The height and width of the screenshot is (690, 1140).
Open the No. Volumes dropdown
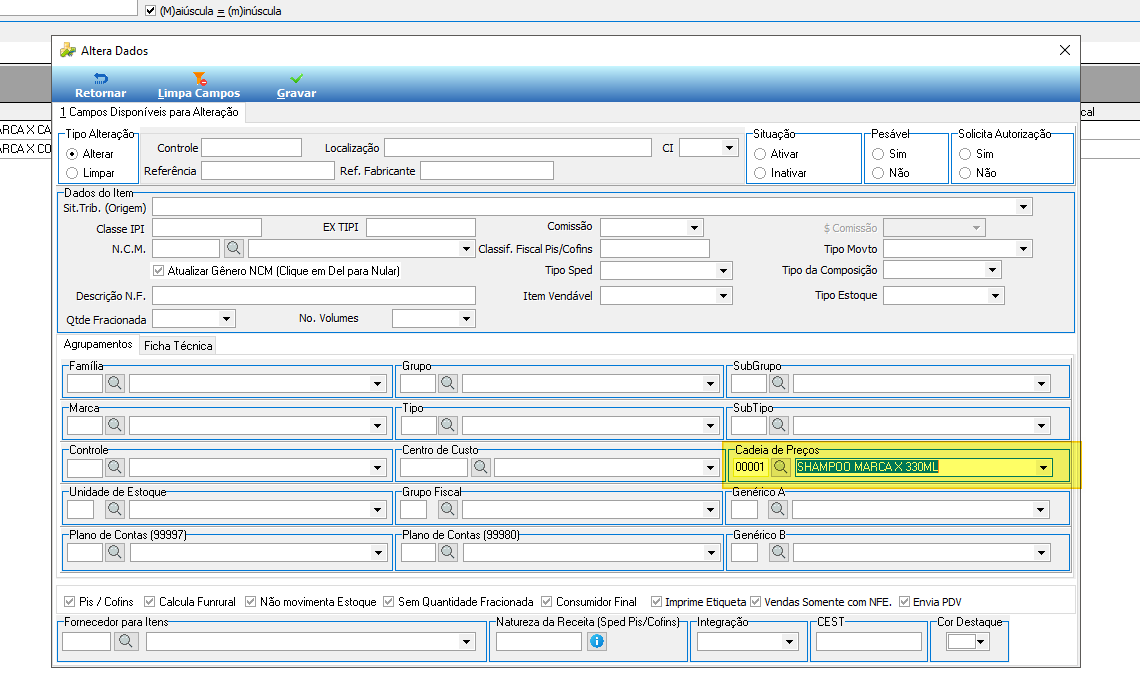tap(466, 318)
